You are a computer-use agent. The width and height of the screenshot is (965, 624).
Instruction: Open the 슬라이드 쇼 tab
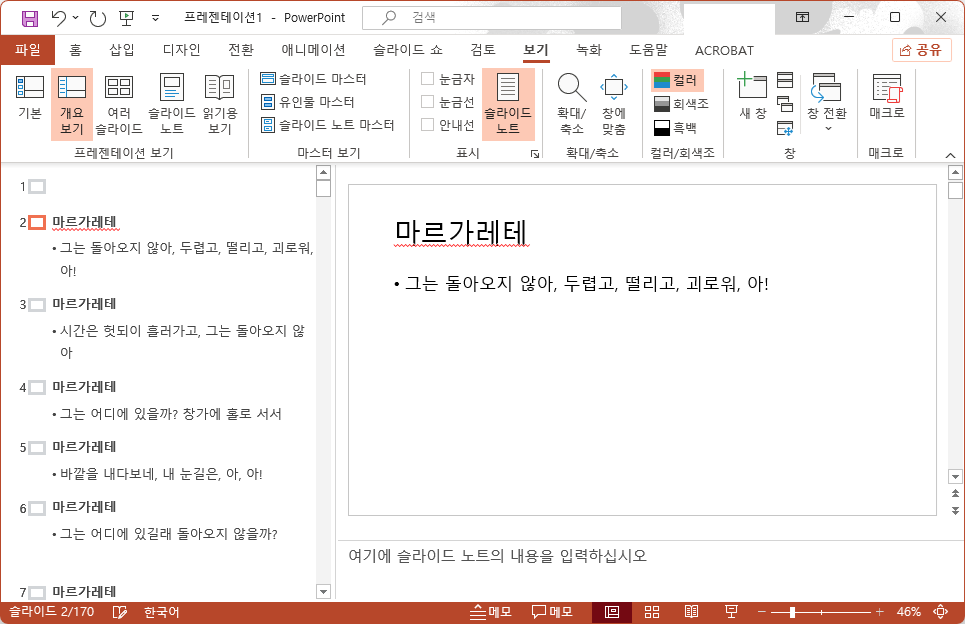click(407, 50)
